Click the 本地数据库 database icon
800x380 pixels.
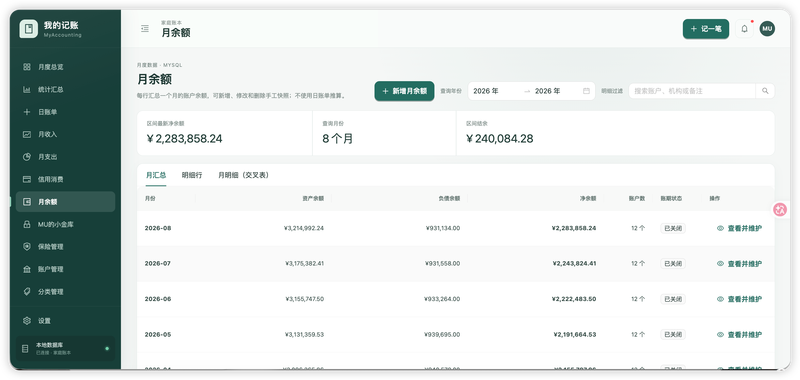25,349
